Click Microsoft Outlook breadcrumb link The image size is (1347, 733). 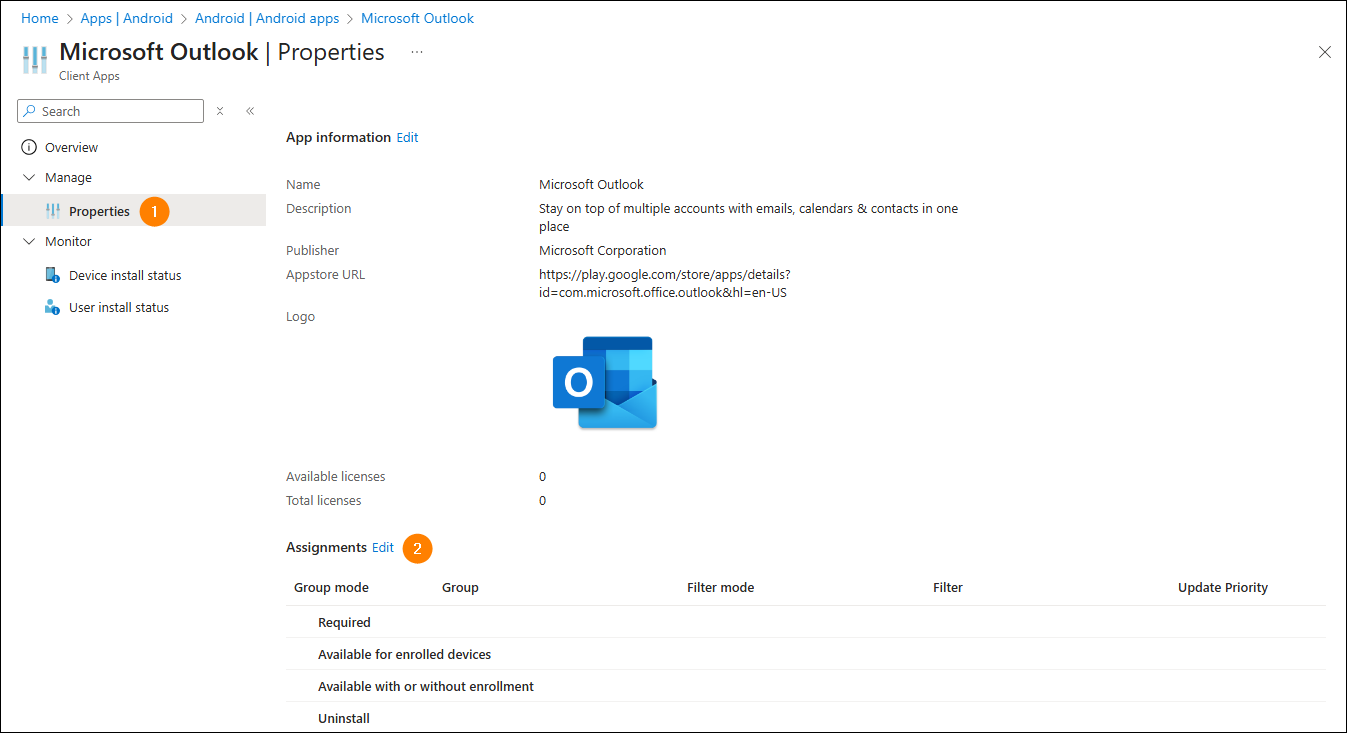pos(417,18)
